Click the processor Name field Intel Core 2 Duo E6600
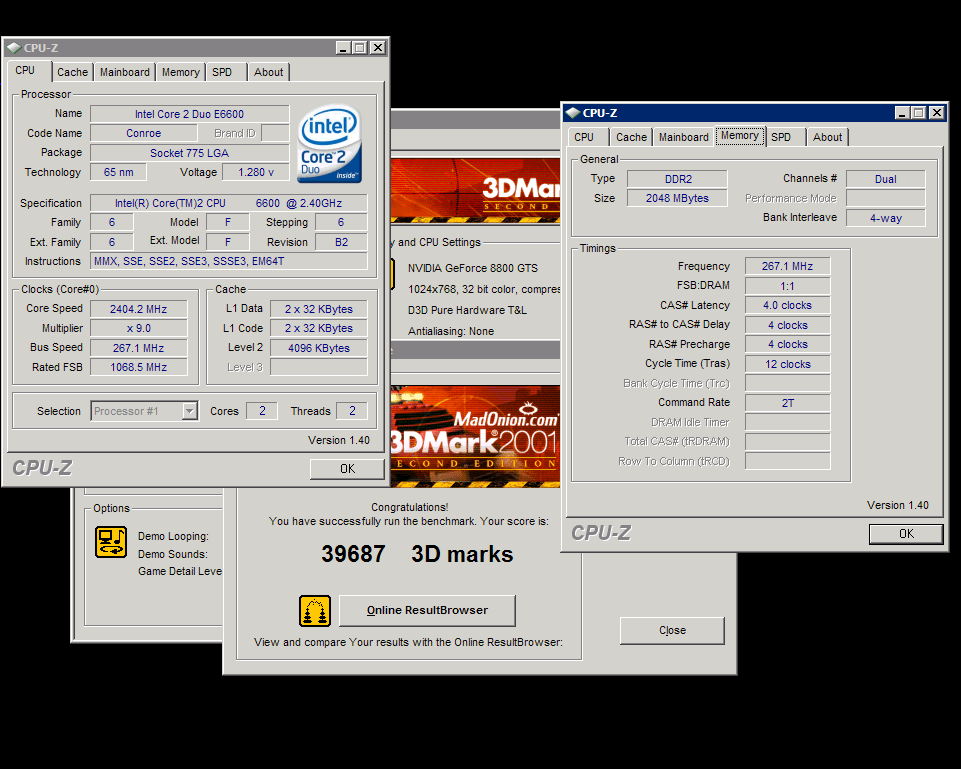This screenshot has height=769, width=961. [189, 114]
